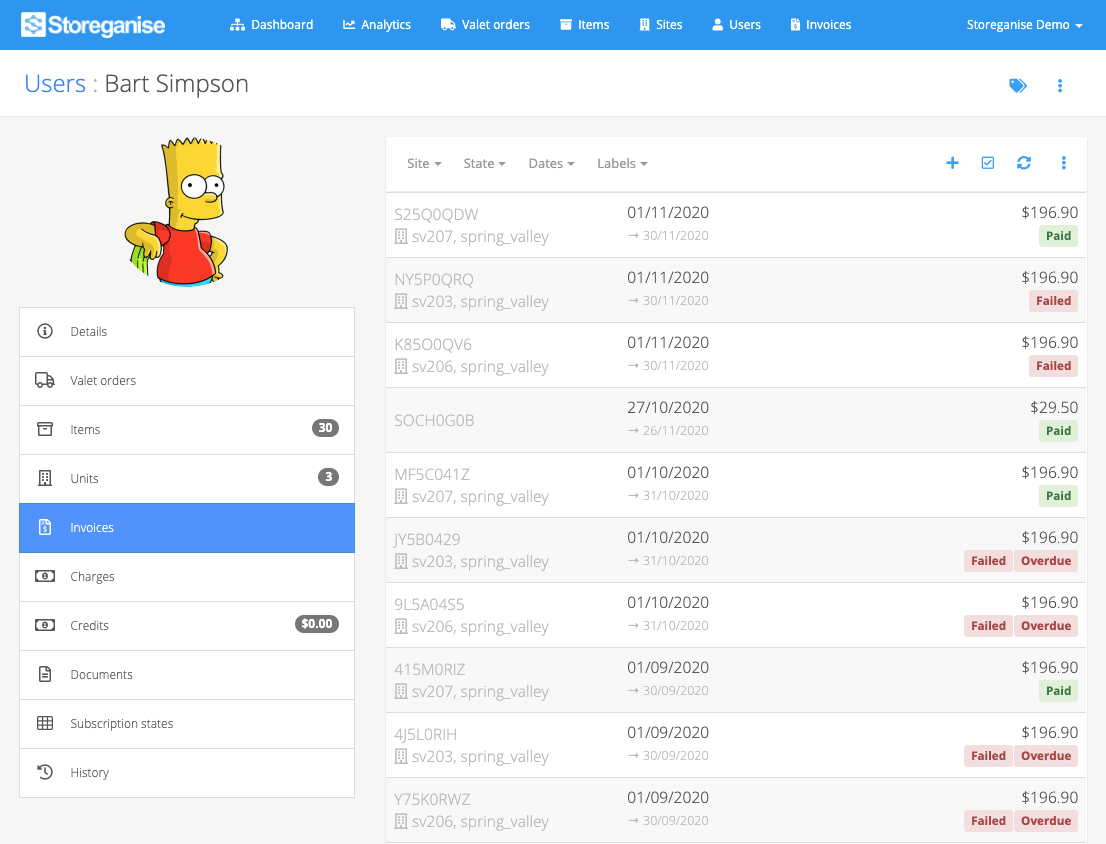
Task: Open Invoices in top navigation
Action: tap(820, 25)
